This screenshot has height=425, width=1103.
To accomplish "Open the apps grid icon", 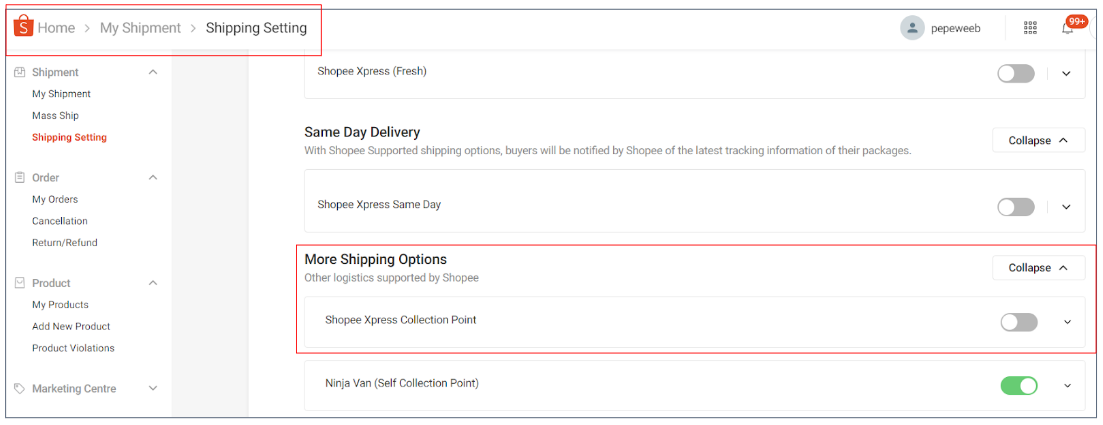I will (x=1030, y=28).
